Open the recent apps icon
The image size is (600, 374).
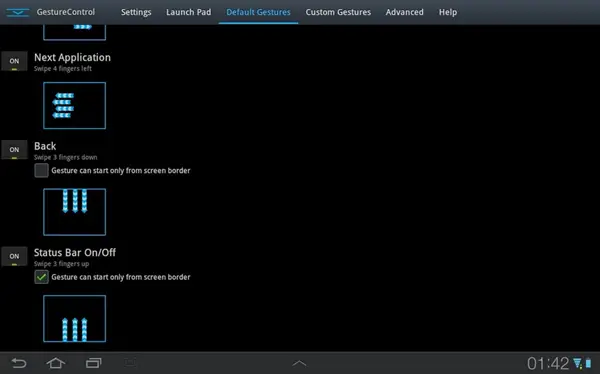(94, 363)
